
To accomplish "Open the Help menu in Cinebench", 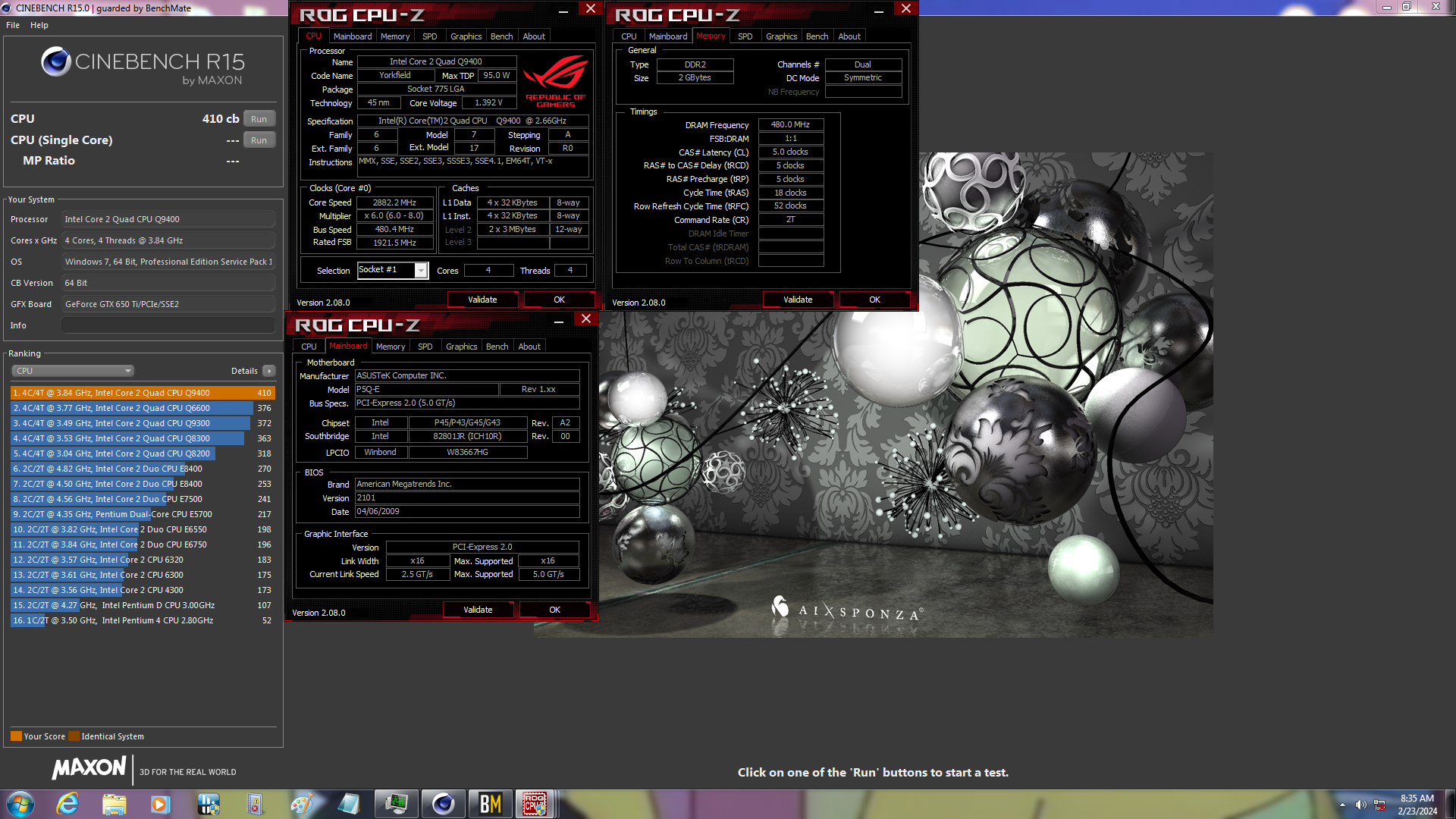I will click(x=39, y=25).
